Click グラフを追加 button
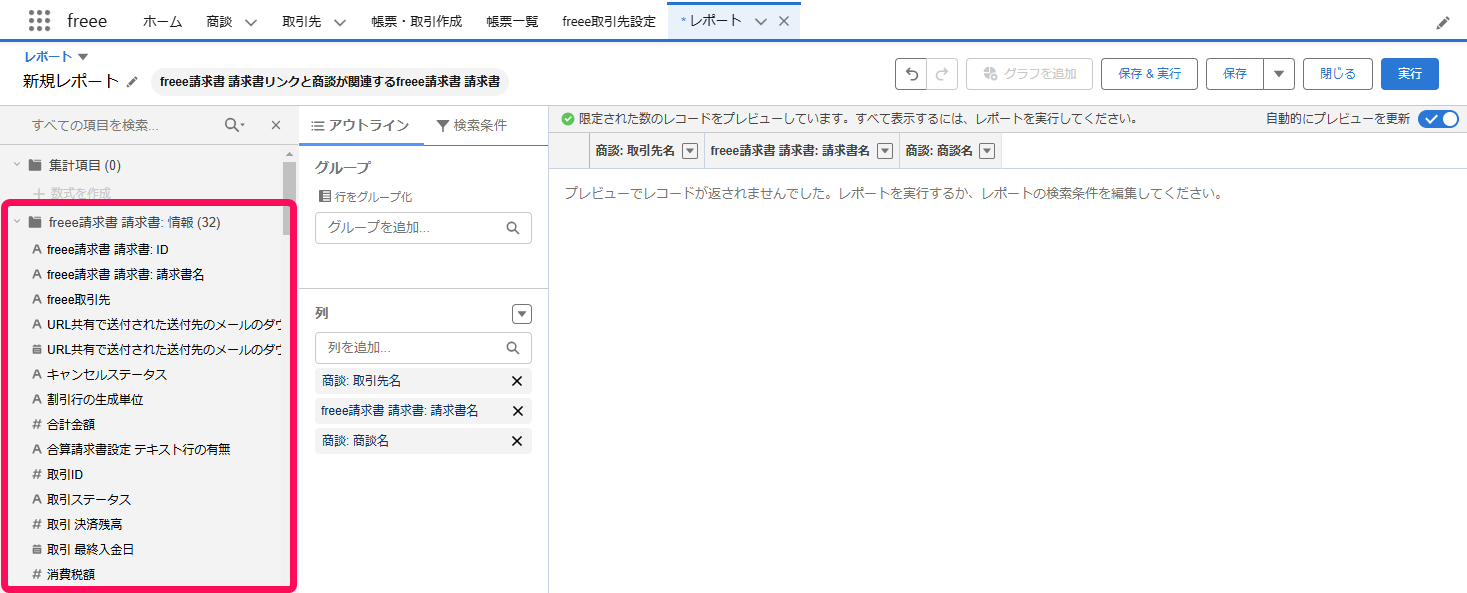 [x=1029, y=74]
